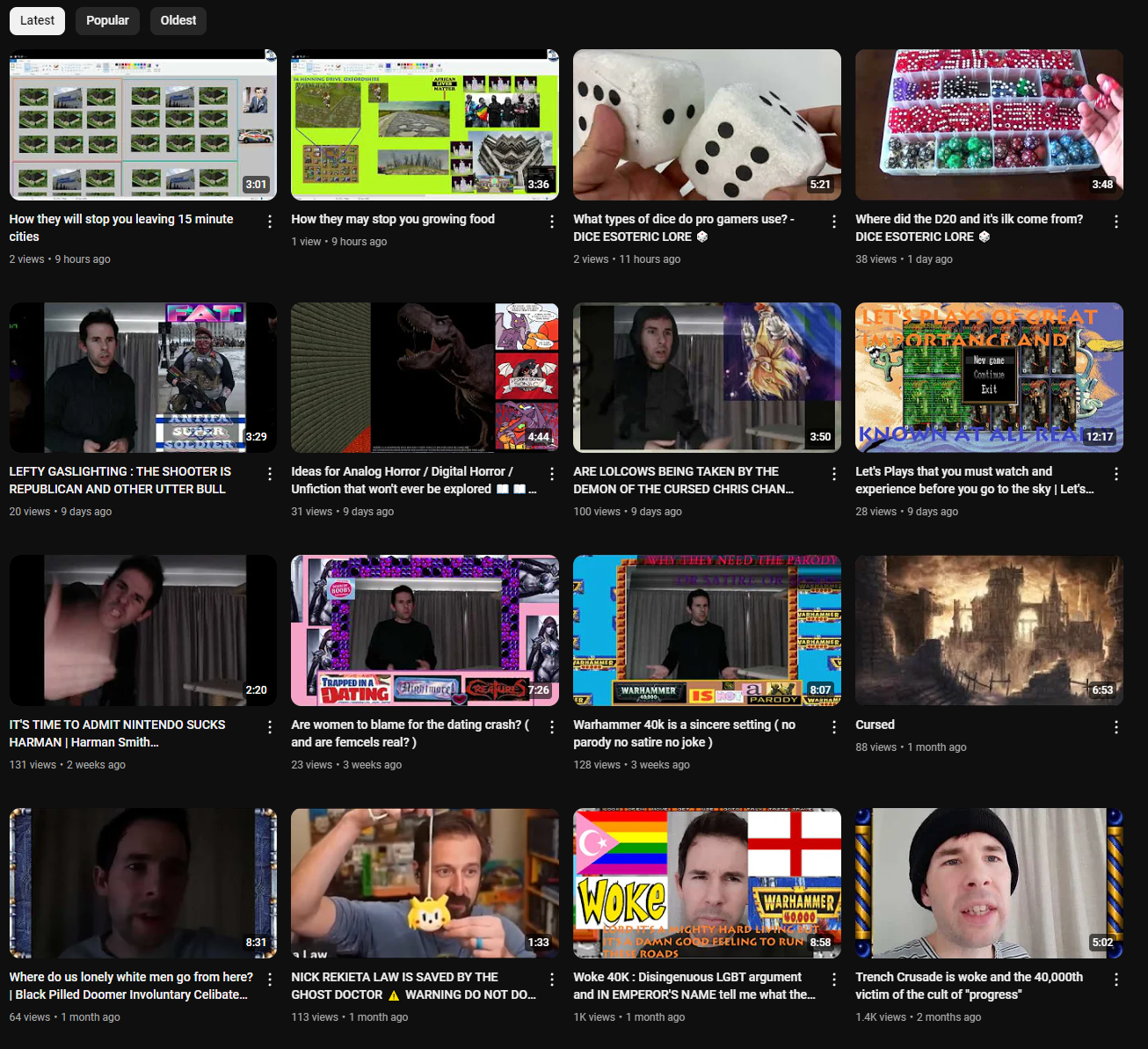Image resolution: width=1148 pixels, height=1049 pixels.
Task: Click 'Warhammer 40k is a sincere setting' title
Action: pyautogui.click(x=684, y=725)
